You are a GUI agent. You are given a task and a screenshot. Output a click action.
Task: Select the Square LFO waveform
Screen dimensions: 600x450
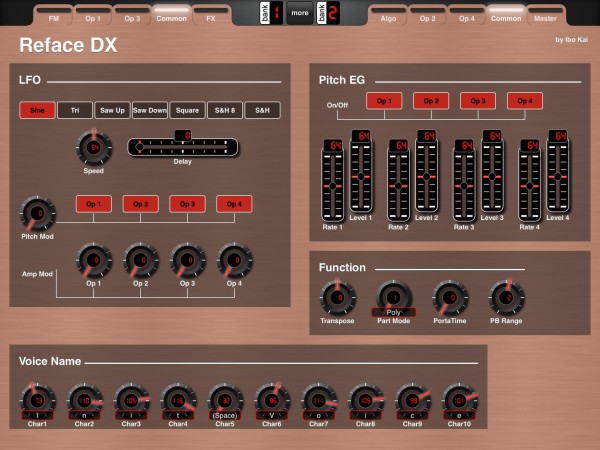(188, 110)
